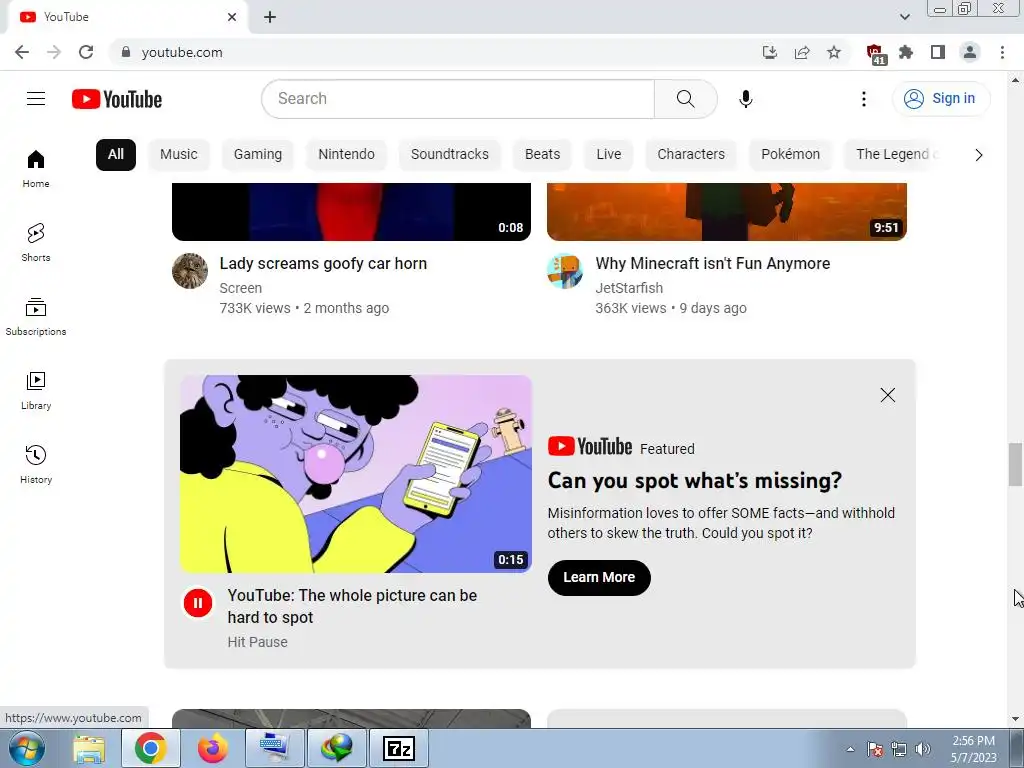
Task: Click the Minecraft video thumbnail with 9:51
Action: click(727, 212)
